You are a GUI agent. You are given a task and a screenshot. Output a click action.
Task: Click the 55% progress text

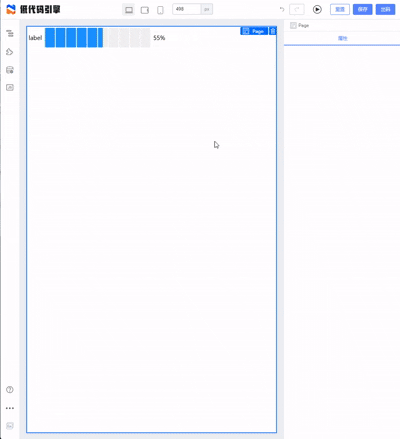(x=159, y=38)
